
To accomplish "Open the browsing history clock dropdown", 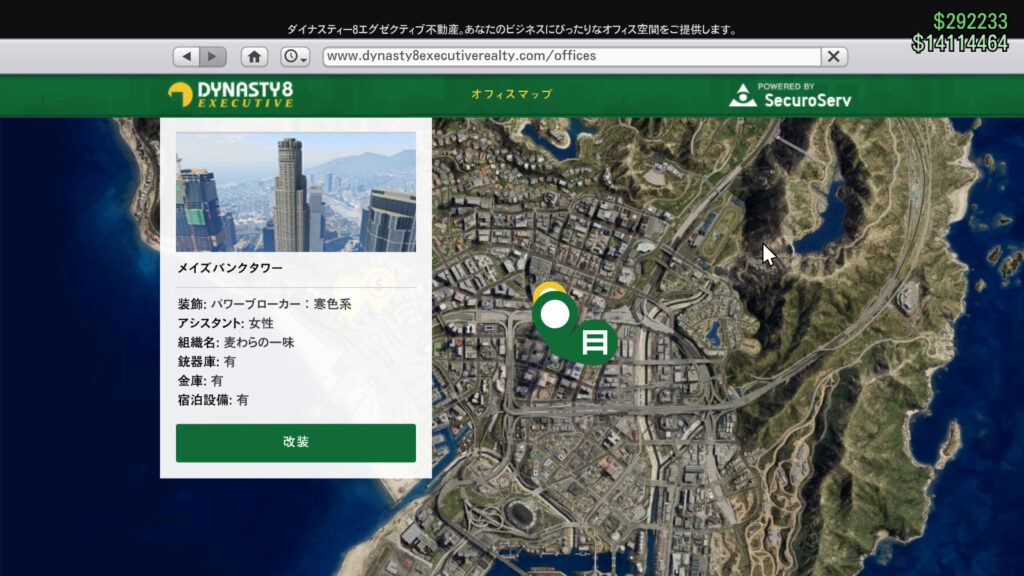I will click(x=295, y=56).
